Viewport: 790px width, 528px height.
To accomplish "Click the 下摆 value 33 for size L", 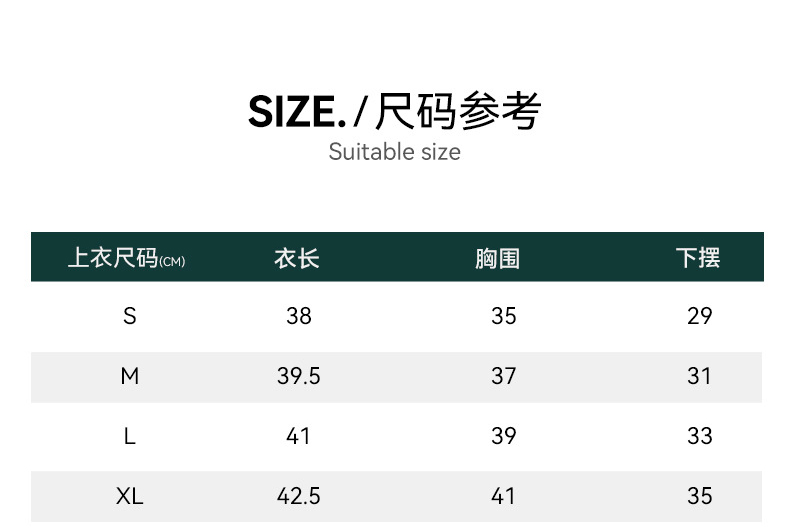I will pos(700,436).
